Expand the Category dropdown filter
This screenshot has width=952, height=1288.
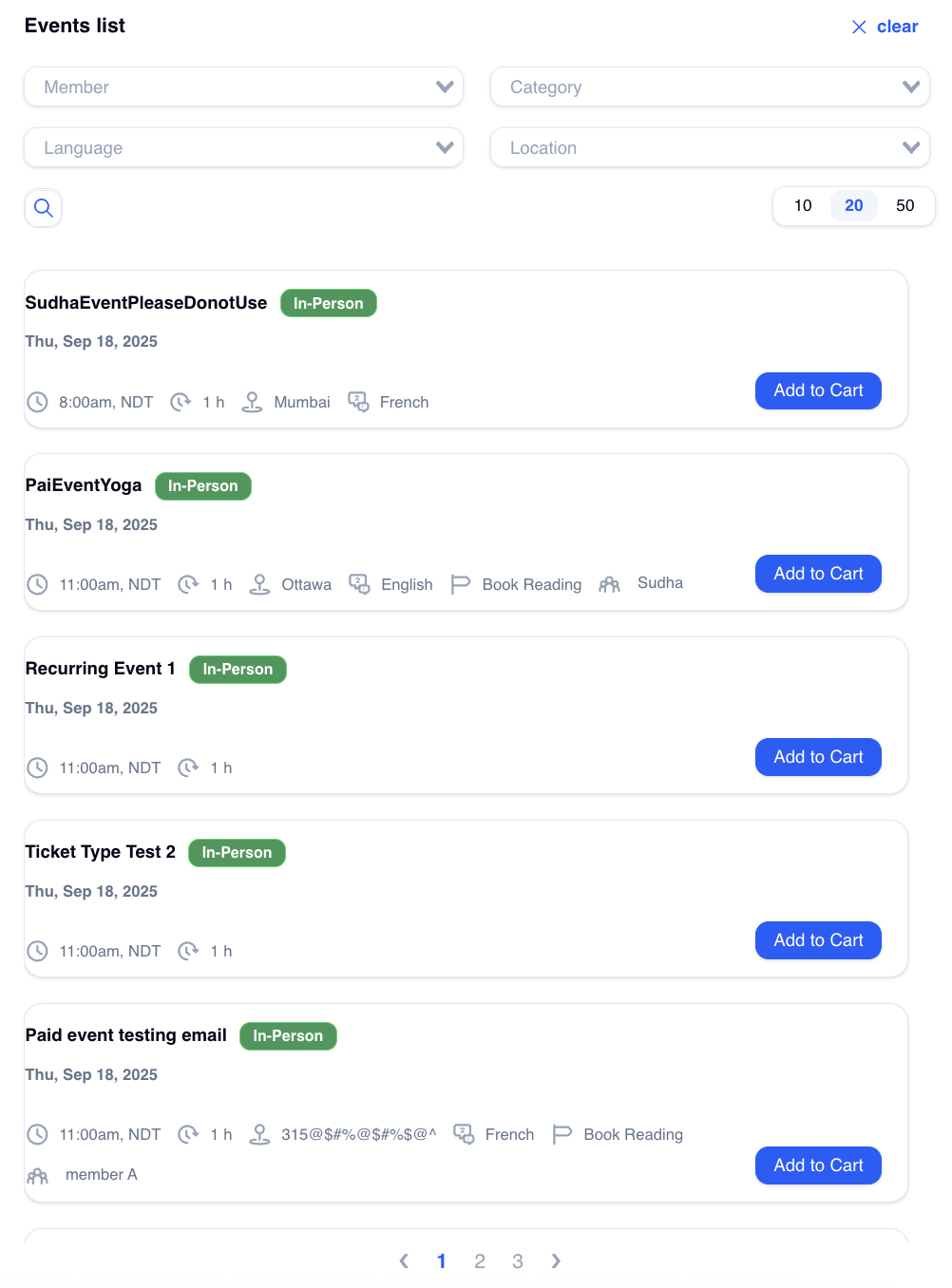710,87
